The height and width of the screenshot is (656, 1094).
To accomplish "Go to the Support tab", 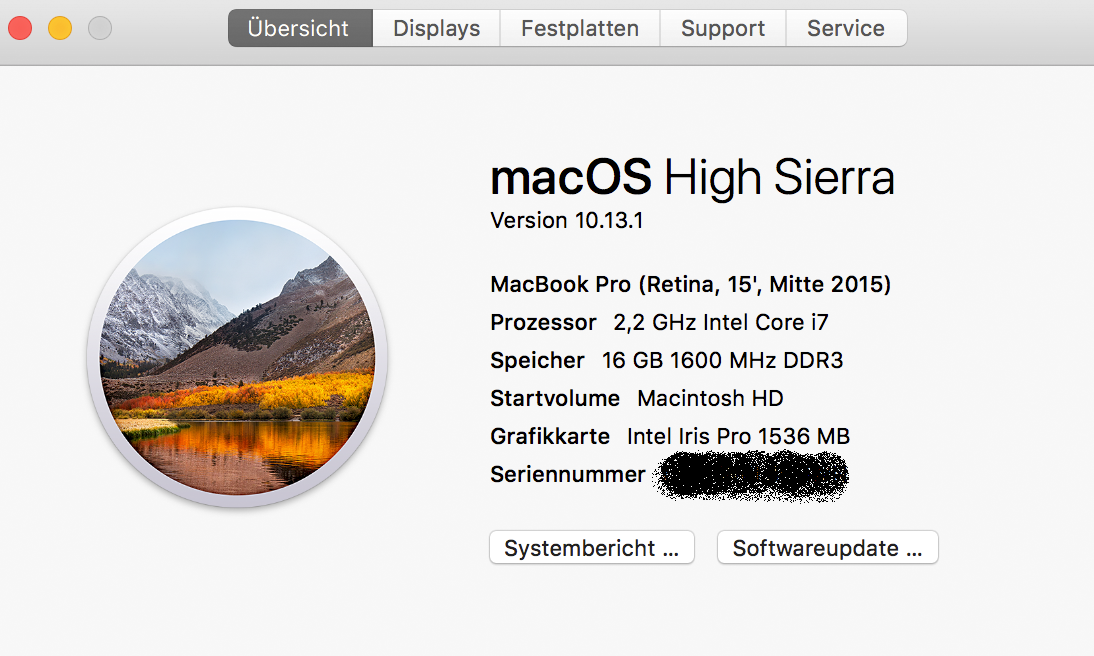I will click(x=723, y=29).
